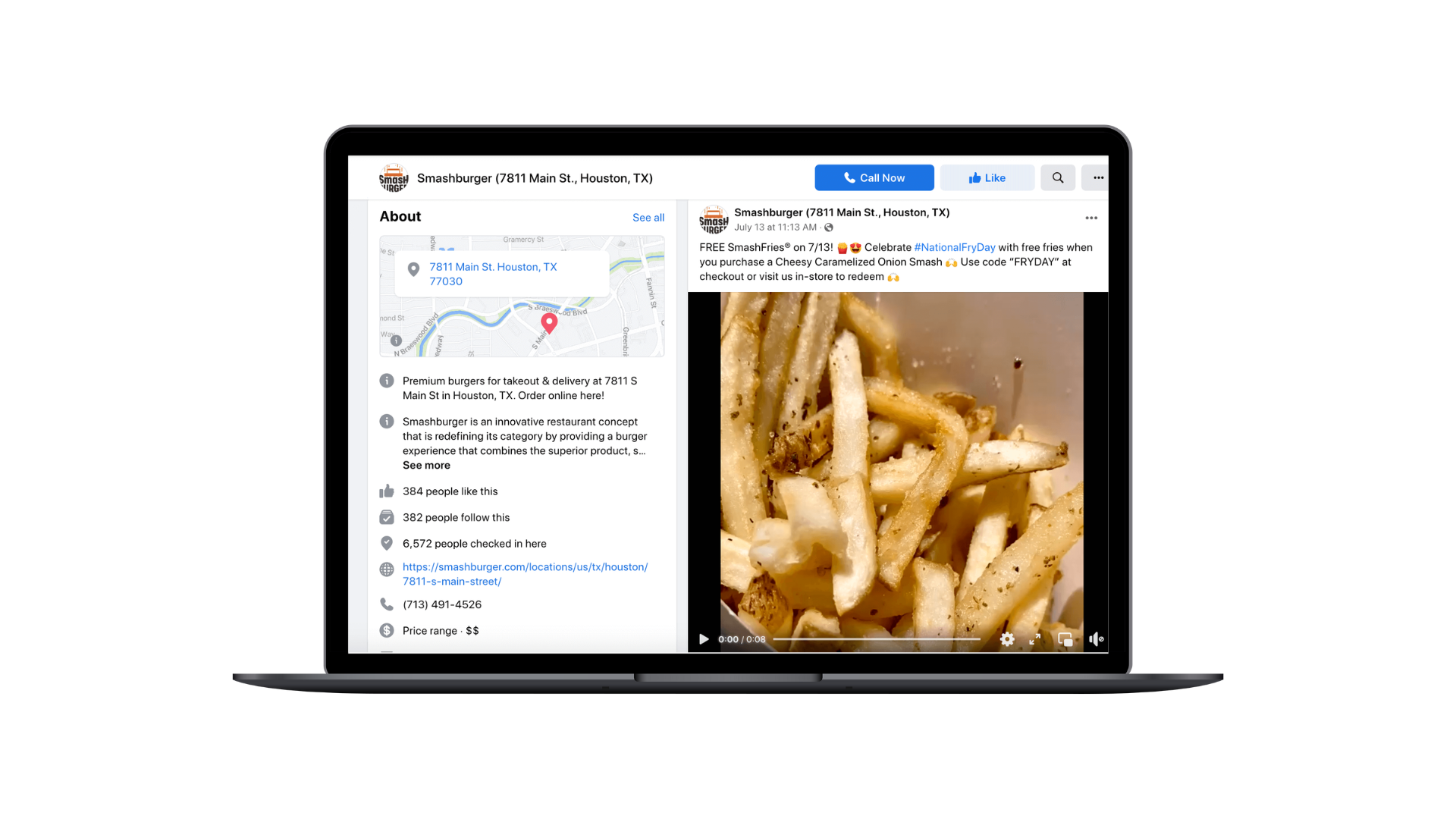Select the phone number (713) 491-4526
1456x819 pixels.
coord(441,604)
